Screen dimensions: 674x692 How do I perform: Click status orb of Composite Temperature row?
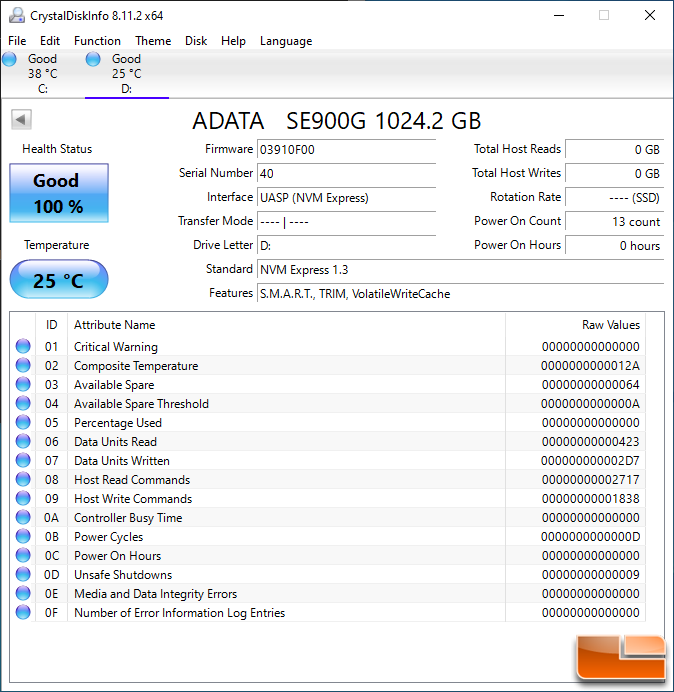(x=23, y=365)
